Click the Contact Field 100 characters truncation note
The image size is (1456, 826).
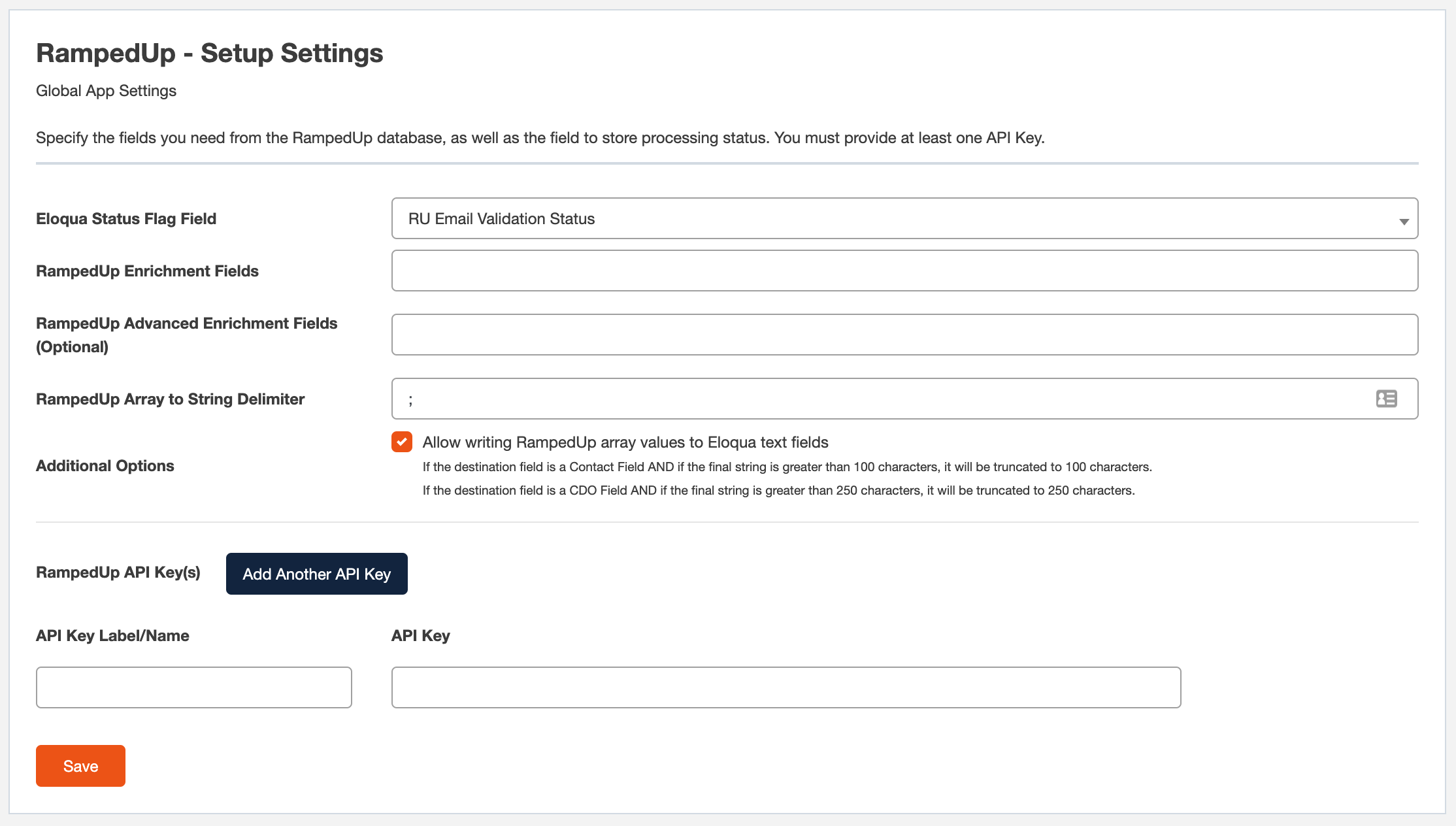coord(787,467)
